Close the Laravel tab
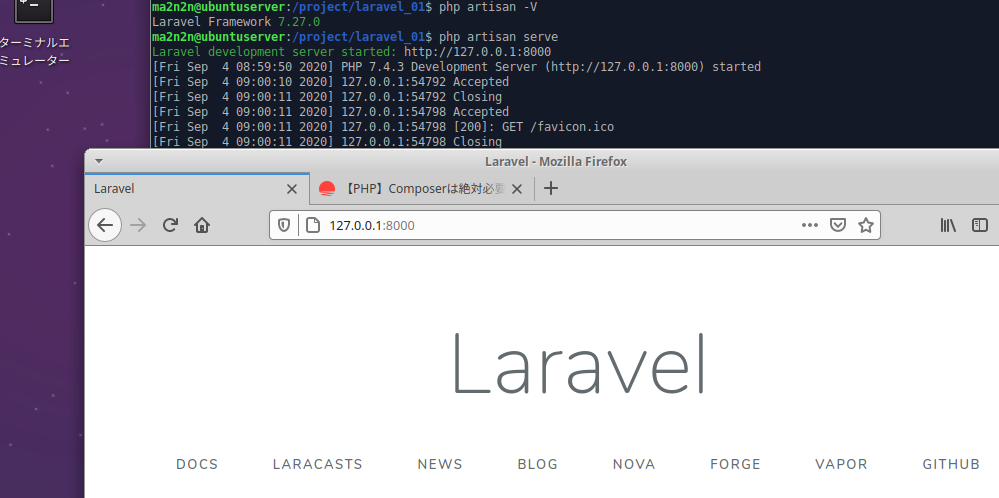 point(292,189)
